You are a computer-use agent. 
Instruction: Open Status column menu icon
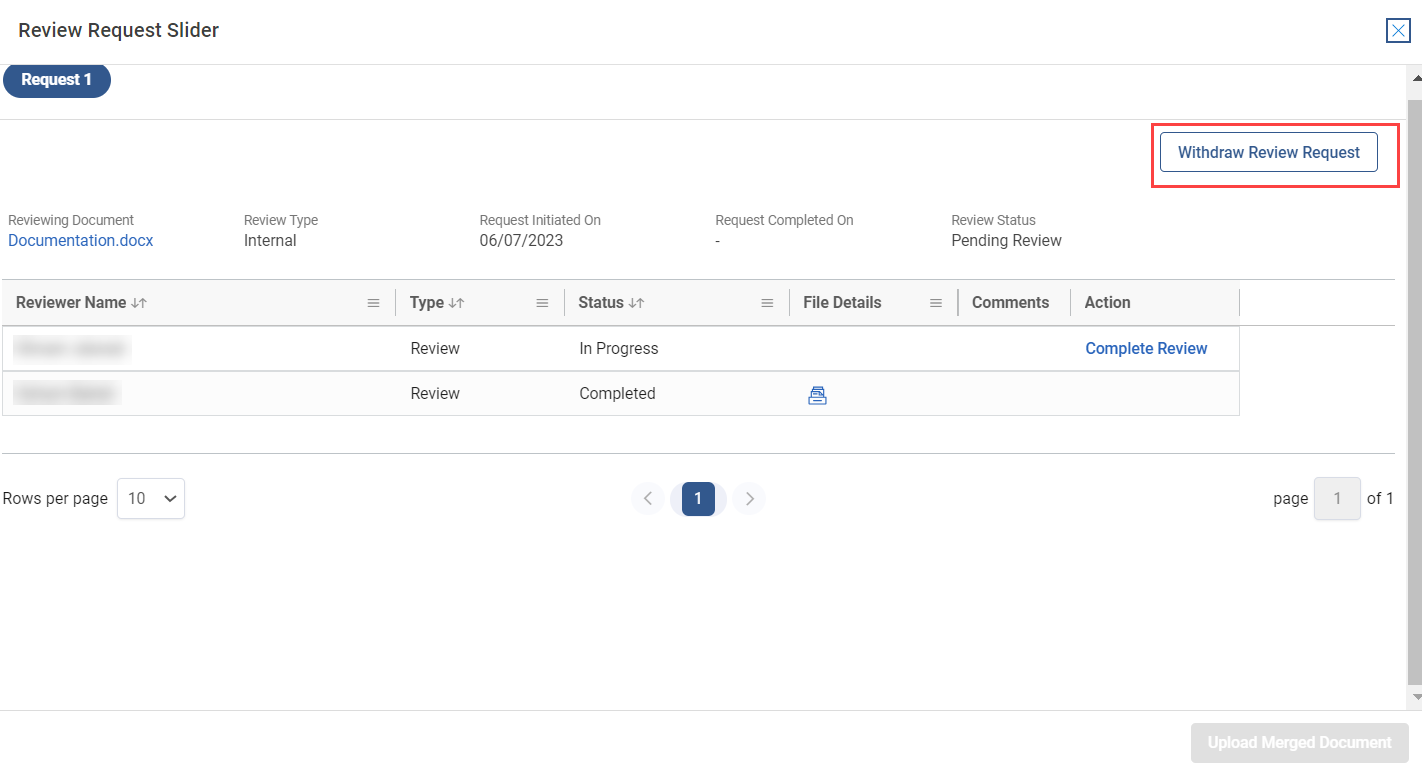click(x=767, y=303)
